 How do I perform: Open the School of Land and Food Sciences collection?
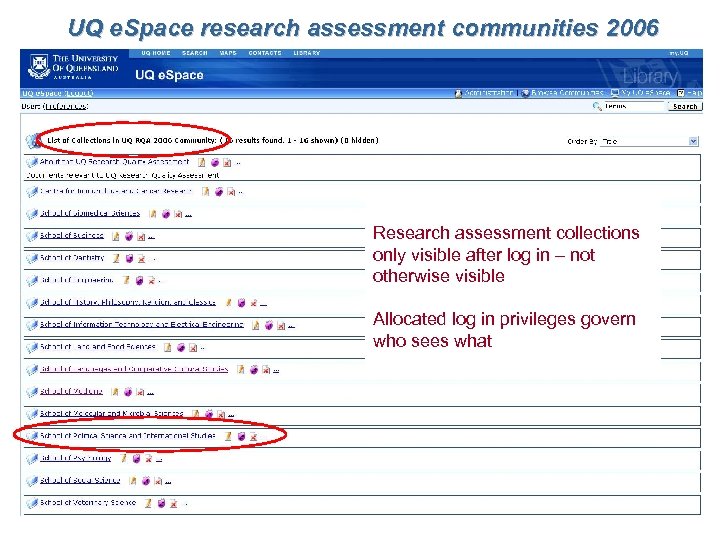[98, 347]
